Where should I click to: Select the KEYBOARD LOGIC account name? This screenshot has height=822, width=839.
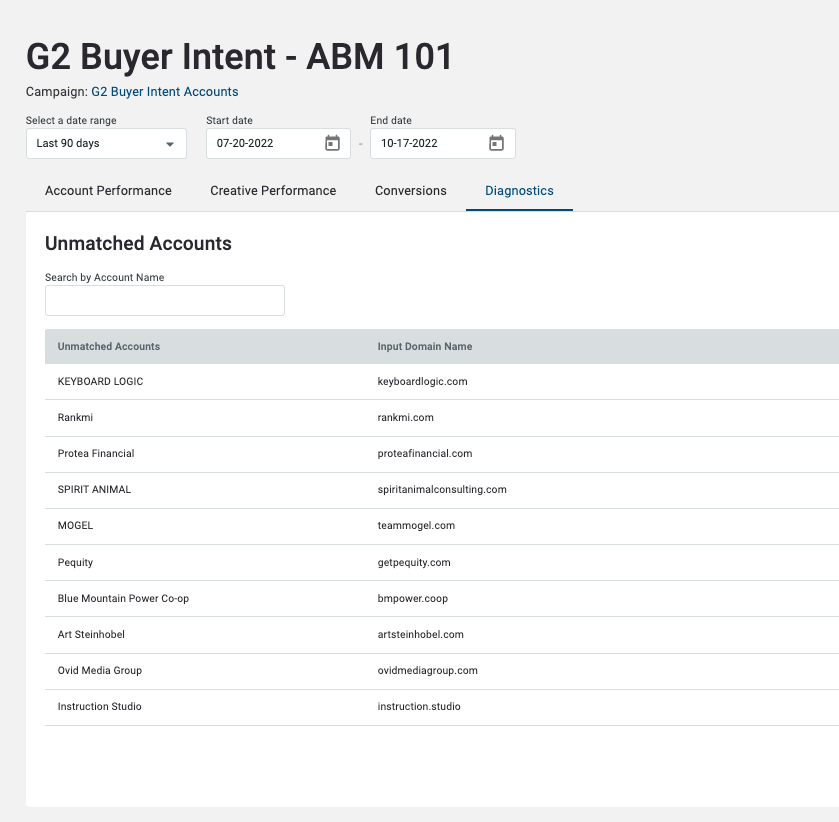pos(100,382)
